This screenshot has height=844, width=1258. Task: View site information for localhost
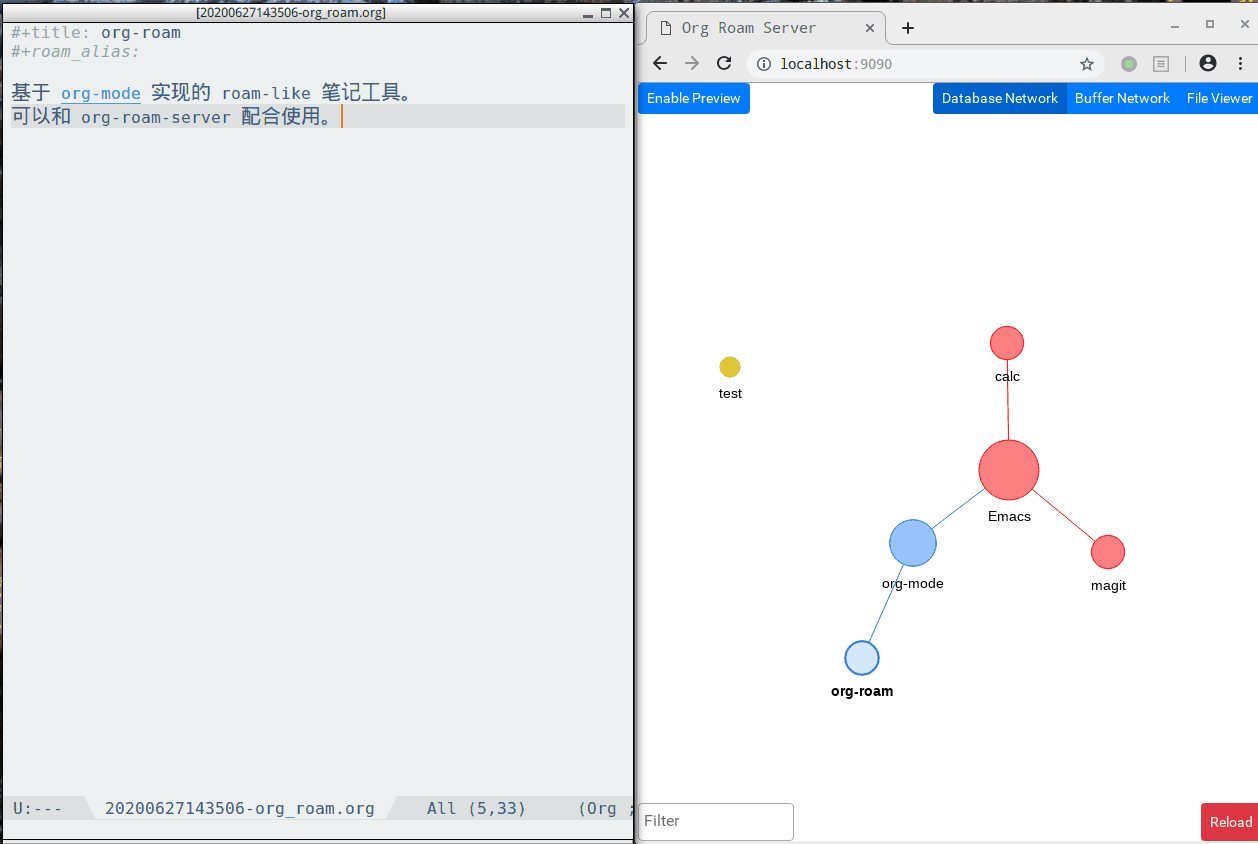pyautogui.click(x=764, y=64)
